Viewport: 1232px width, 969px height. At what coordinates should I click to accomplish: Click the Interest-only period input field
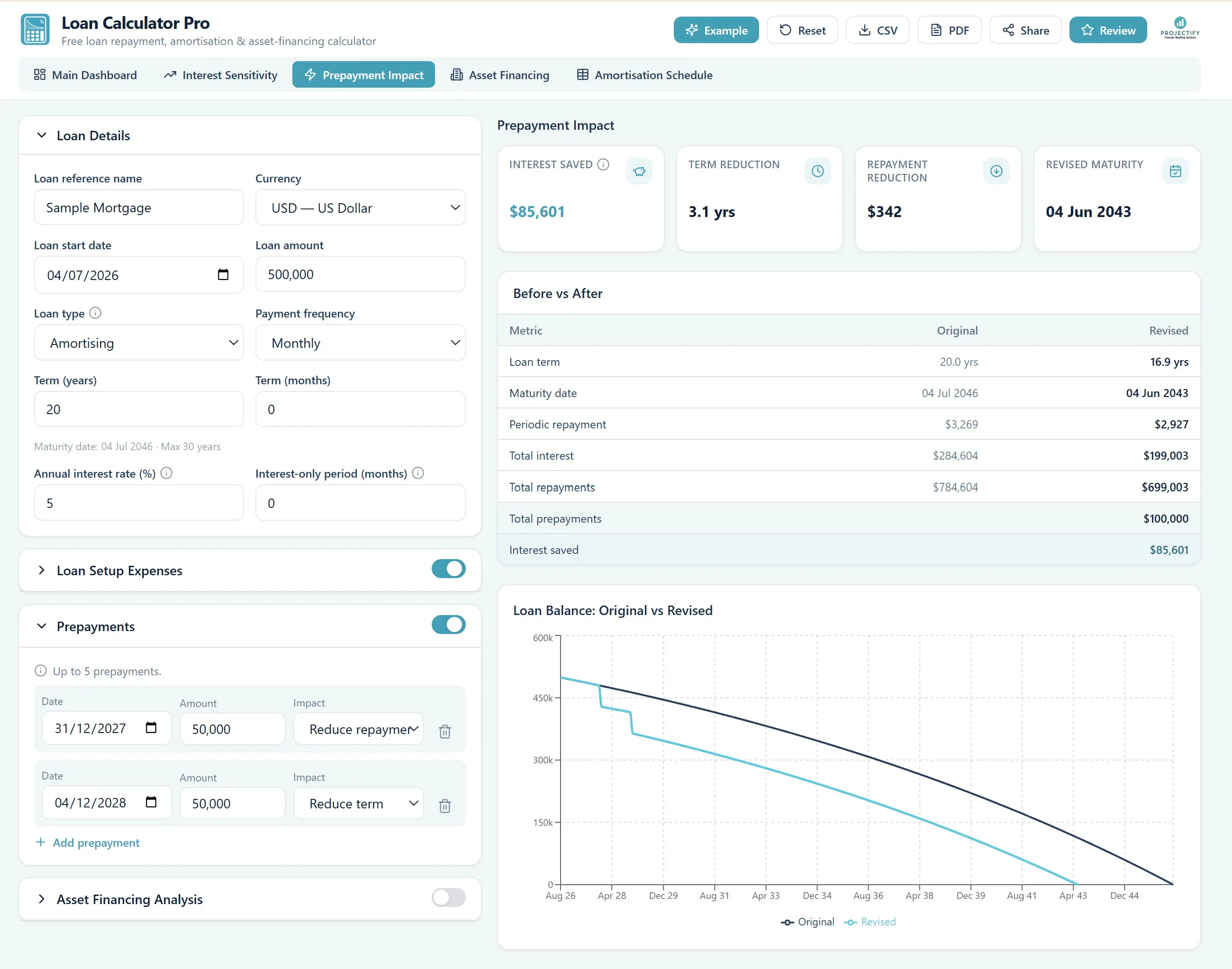pyautogui.click(x=360, y=503)
